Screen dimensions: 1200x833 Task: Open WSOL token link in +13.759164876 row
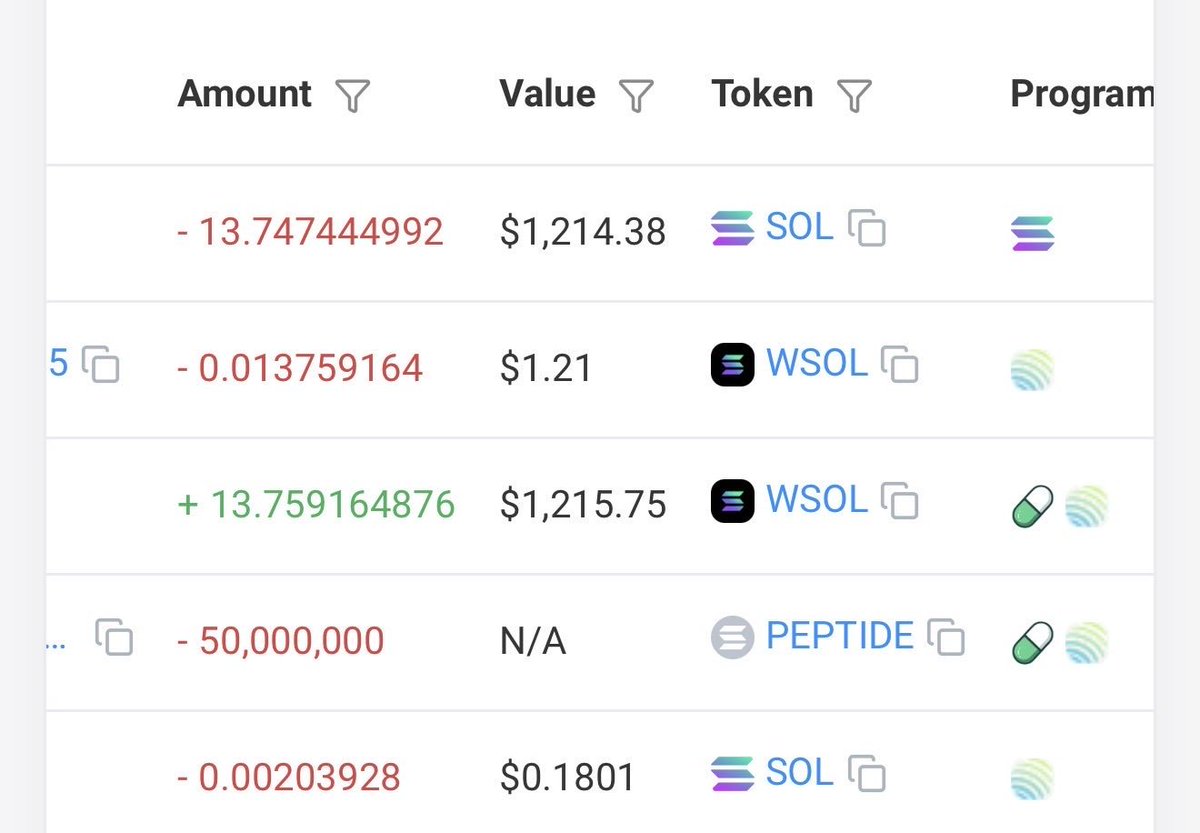pyautogui.click(x=817, y=499)
